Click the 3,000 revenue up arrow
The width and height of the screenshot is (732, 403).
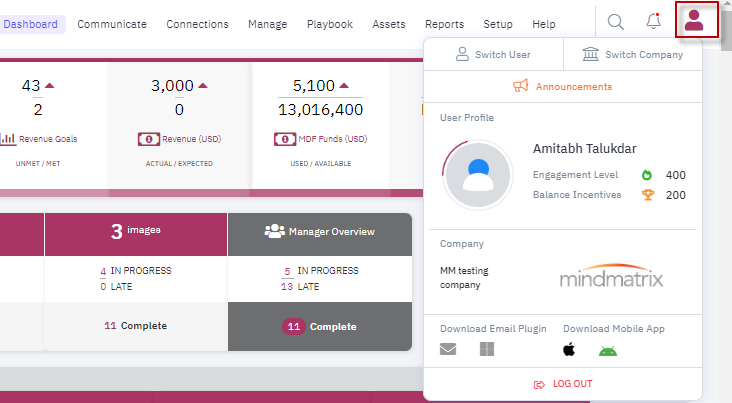pos(203,85)
